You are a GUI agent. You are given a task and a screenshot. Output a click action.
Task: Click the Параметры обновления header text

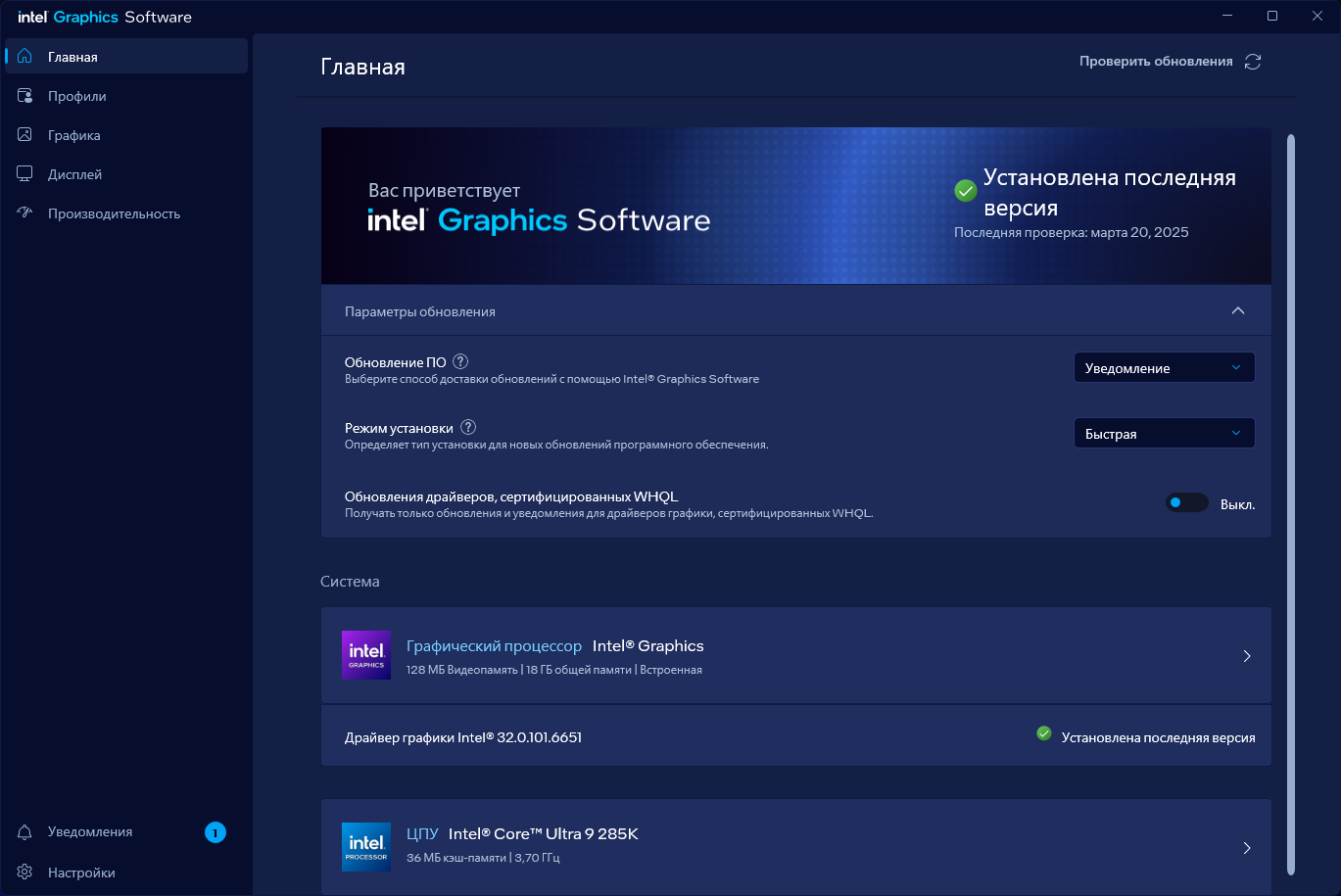click(420, 311)
